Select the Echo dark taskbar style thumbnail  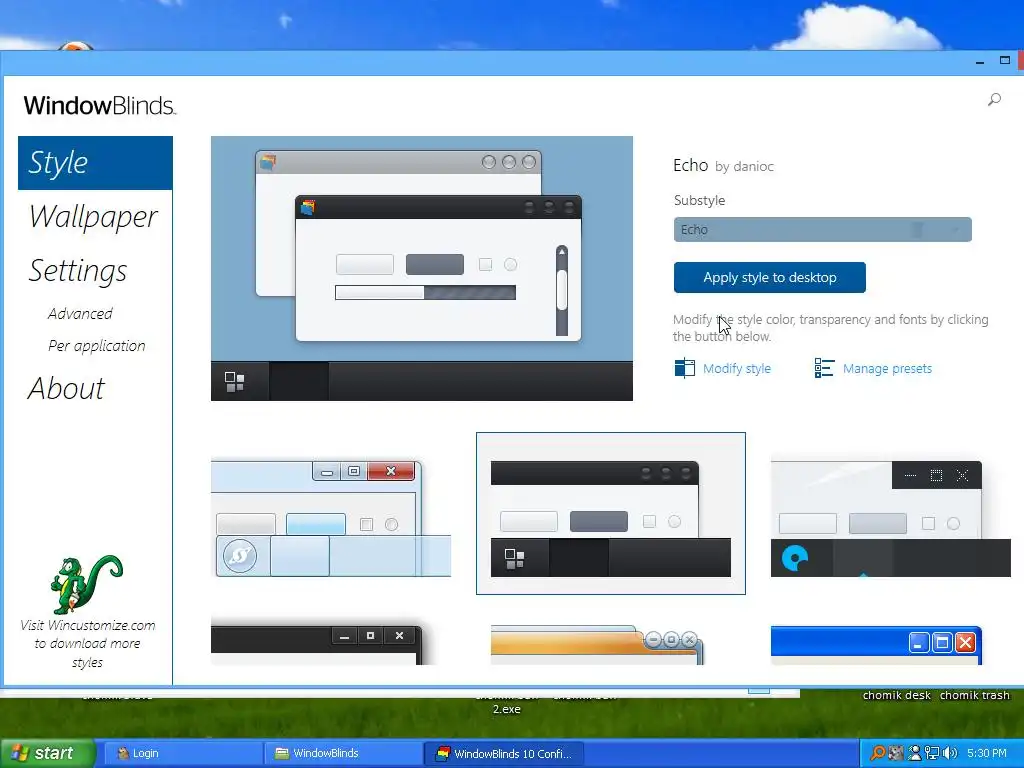coord(611,513)
